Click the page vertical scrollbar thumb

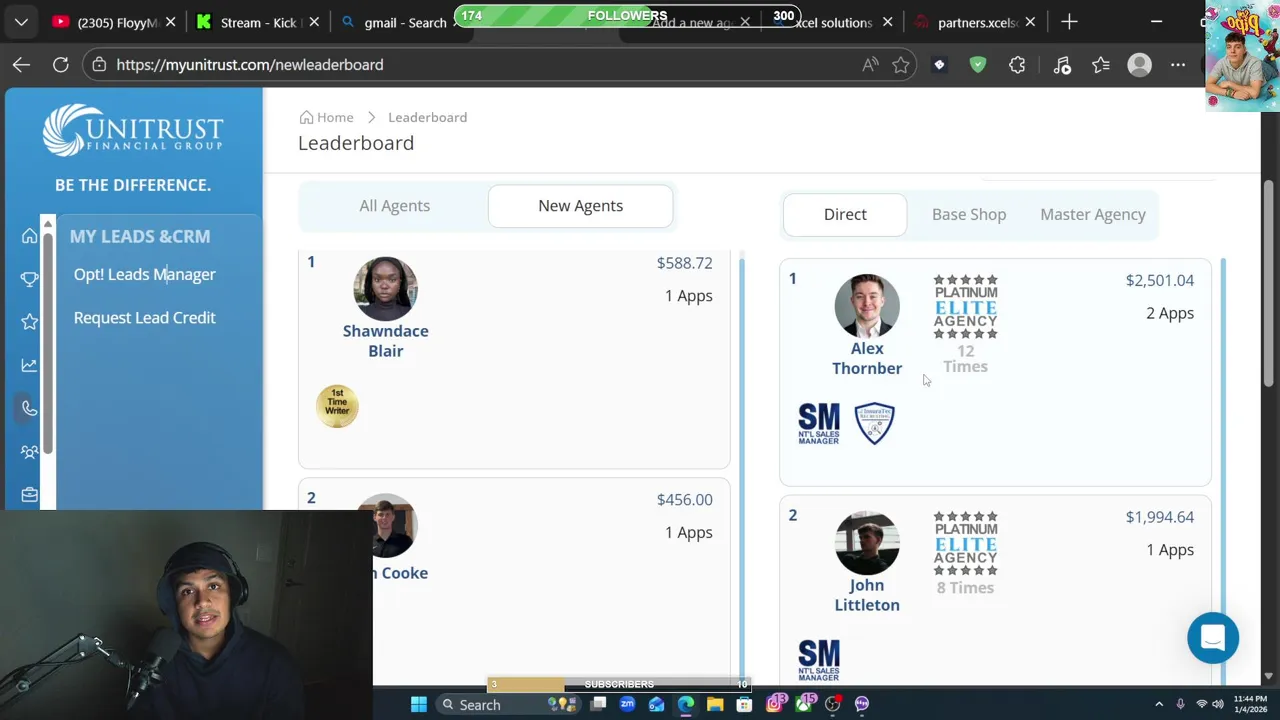click(x=1269, y=285)
